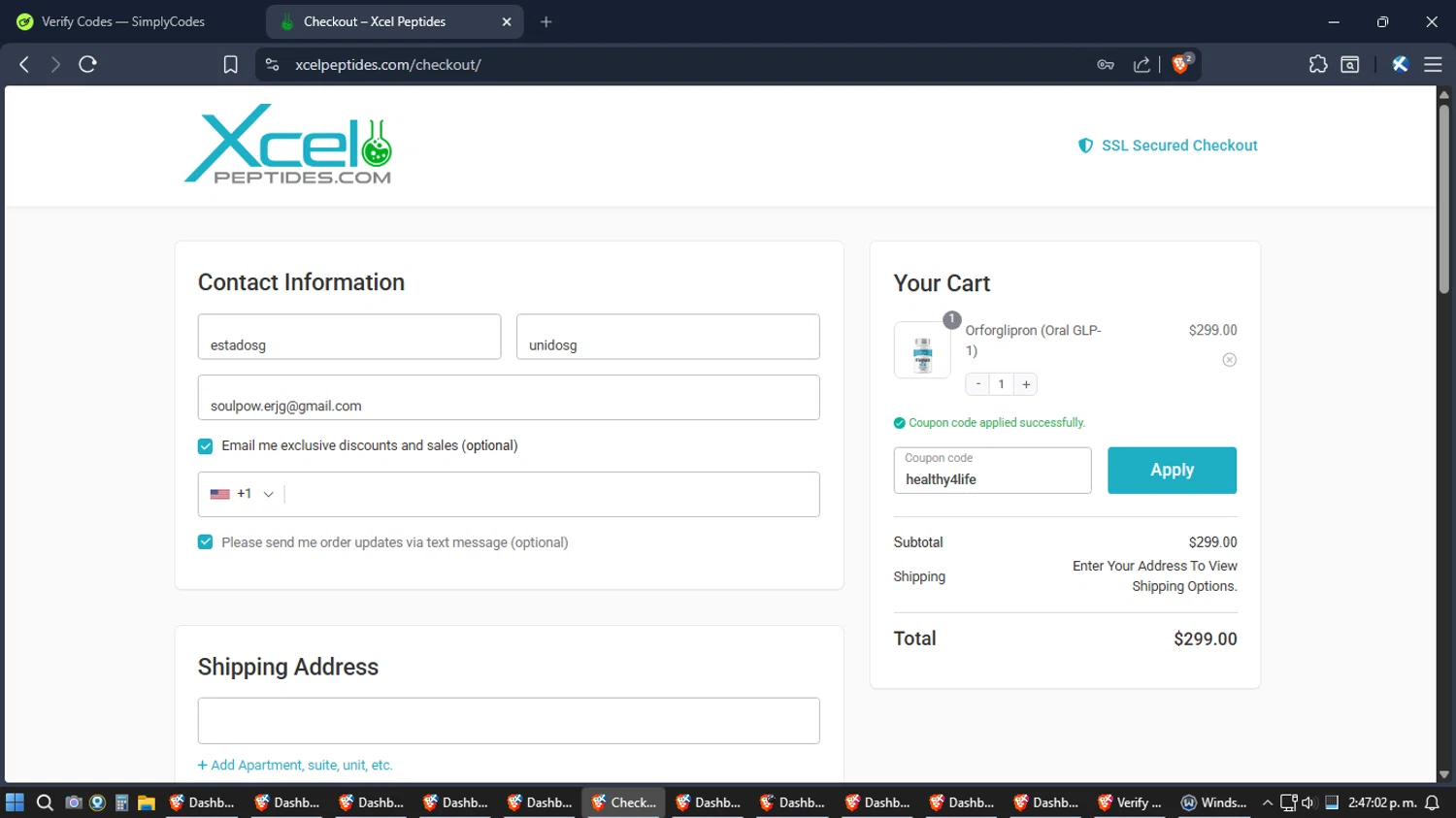Click the Total $299.00 amount
1456x818 pixels.
click(1205, 639)
